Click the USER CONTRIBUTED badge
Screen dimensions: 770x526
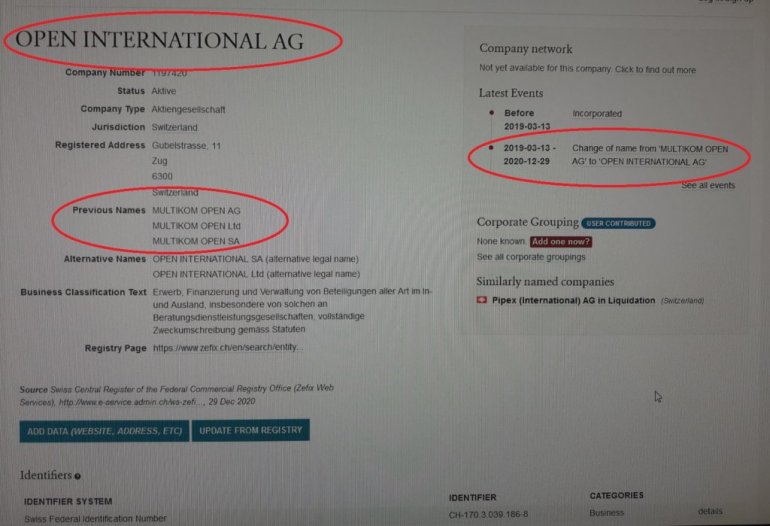[x=618, y=223]
